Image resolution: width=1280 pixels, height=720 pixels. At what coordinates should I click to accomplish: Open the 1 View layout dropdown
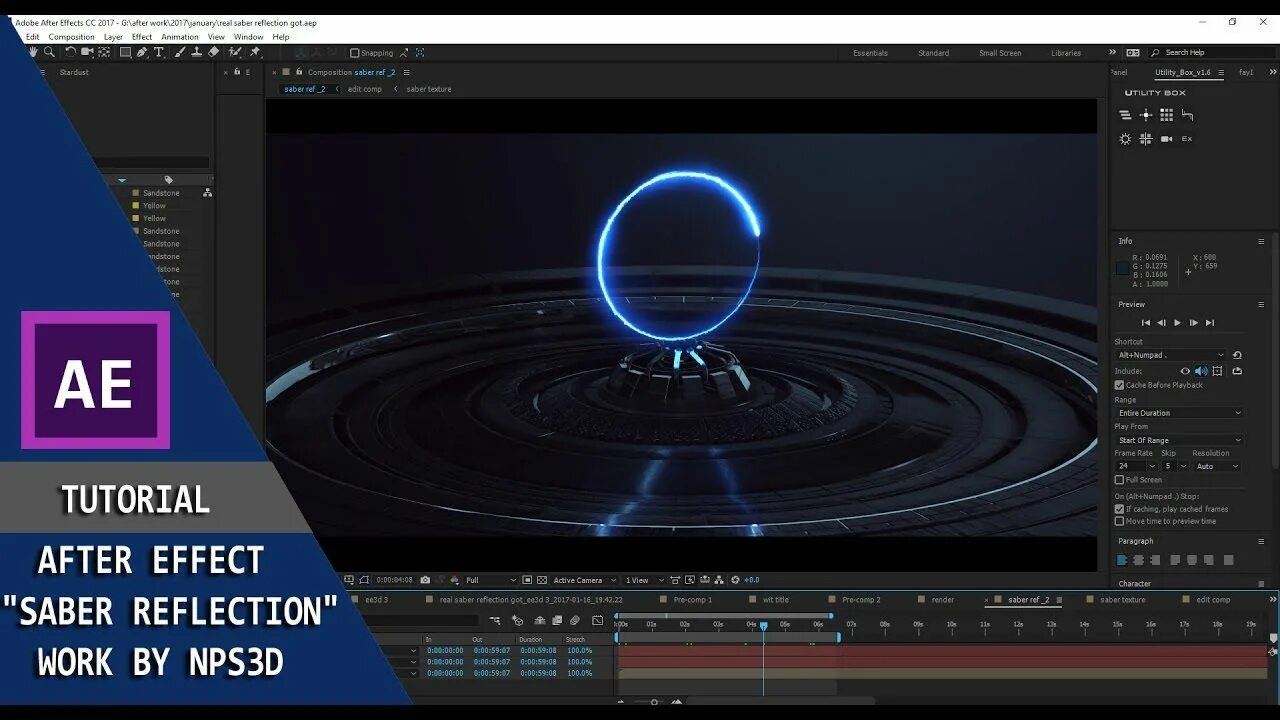tap(643, 580)
